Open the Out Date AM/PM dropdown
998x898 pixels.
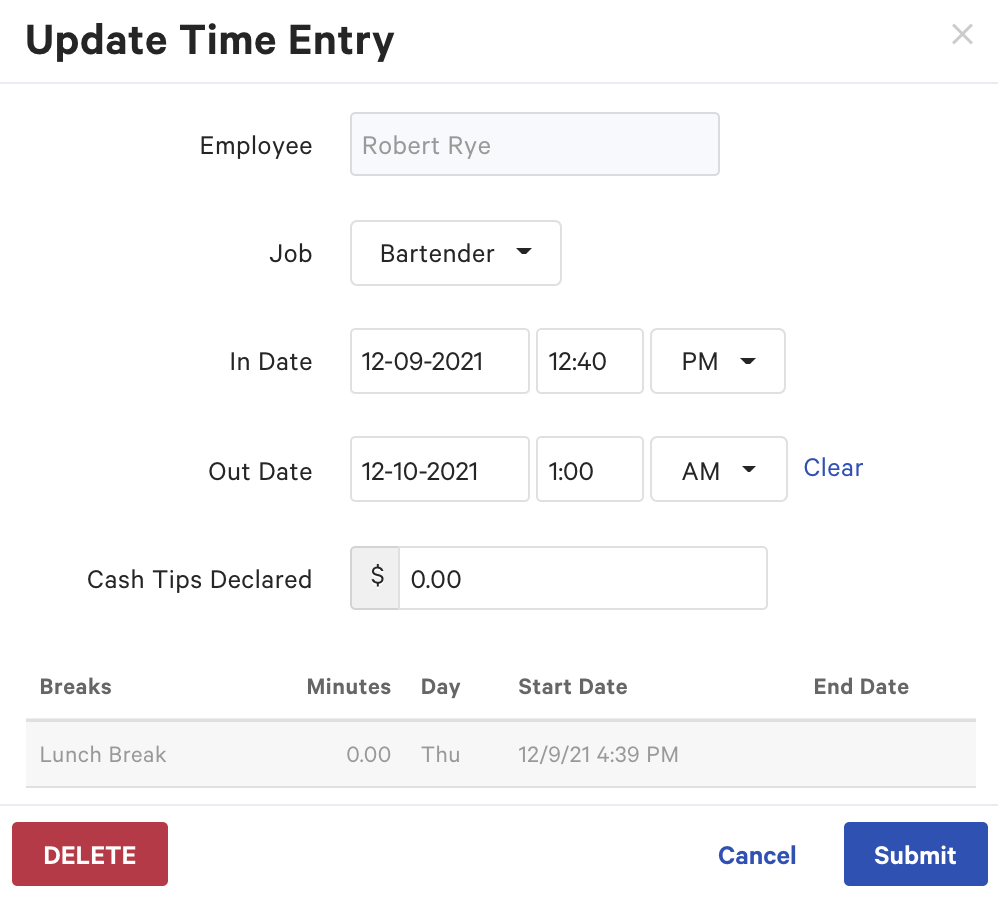tap(718, 469)
